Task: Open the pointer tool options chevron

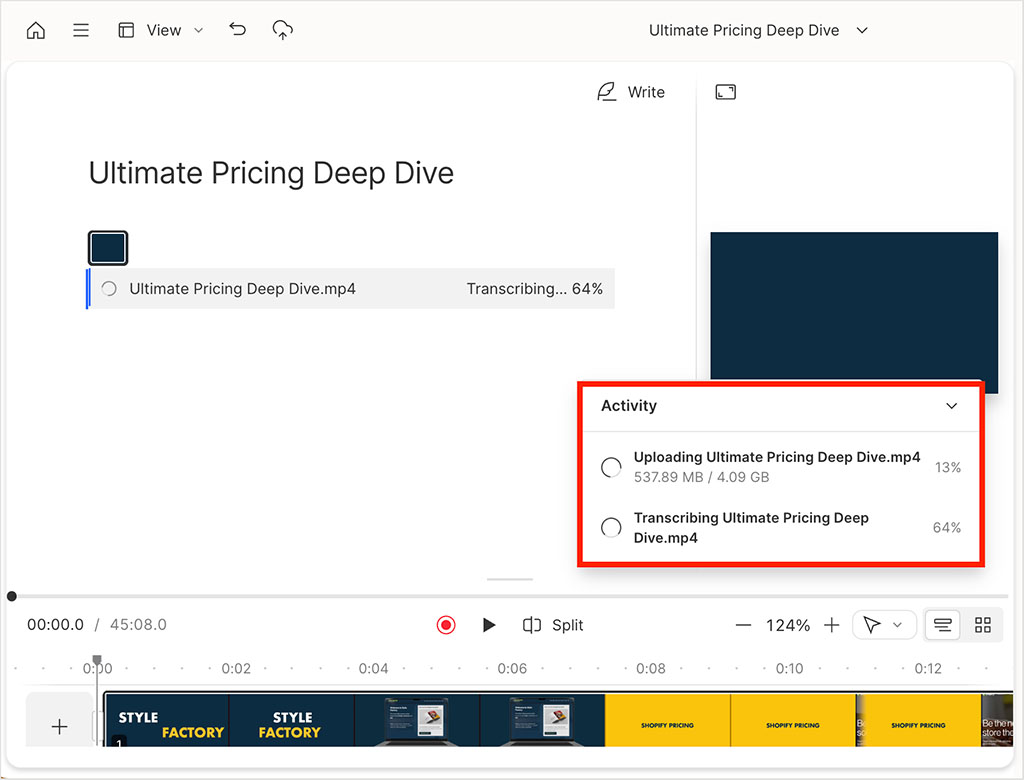Action: tap(896, 623)
